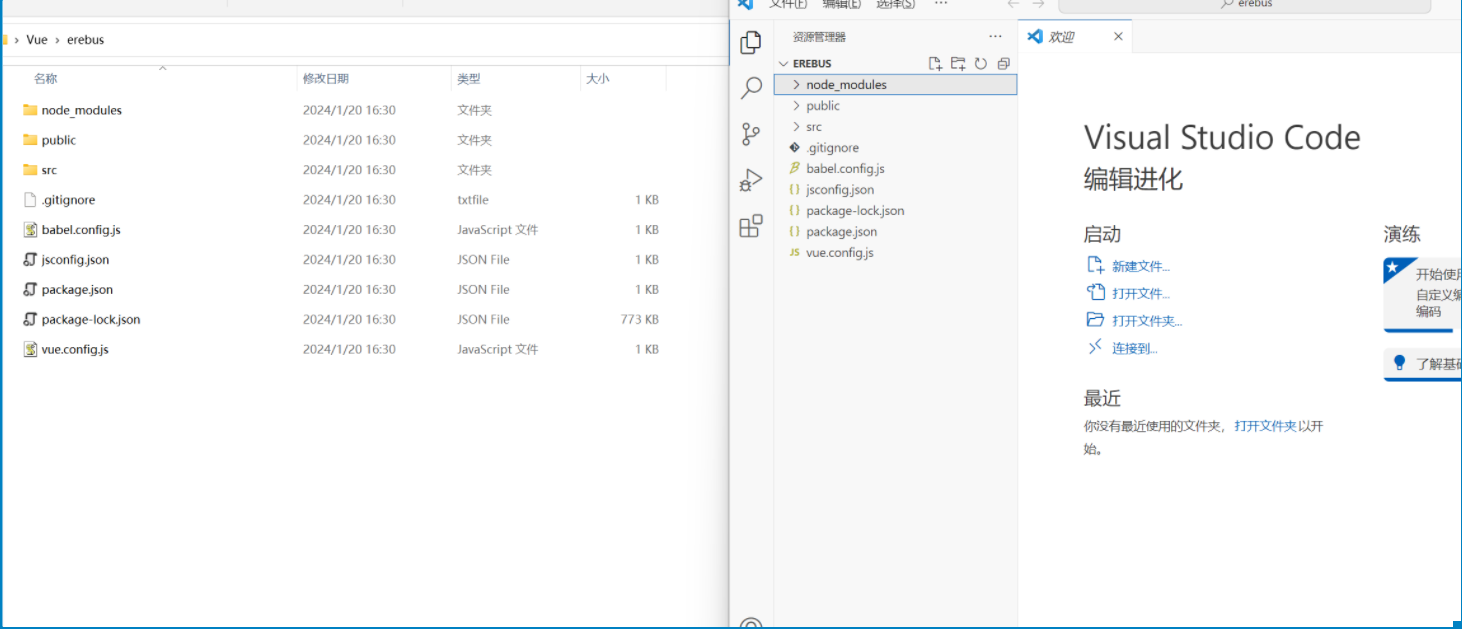Click erebus in File Explorer breadcrumb

(85, 40)
